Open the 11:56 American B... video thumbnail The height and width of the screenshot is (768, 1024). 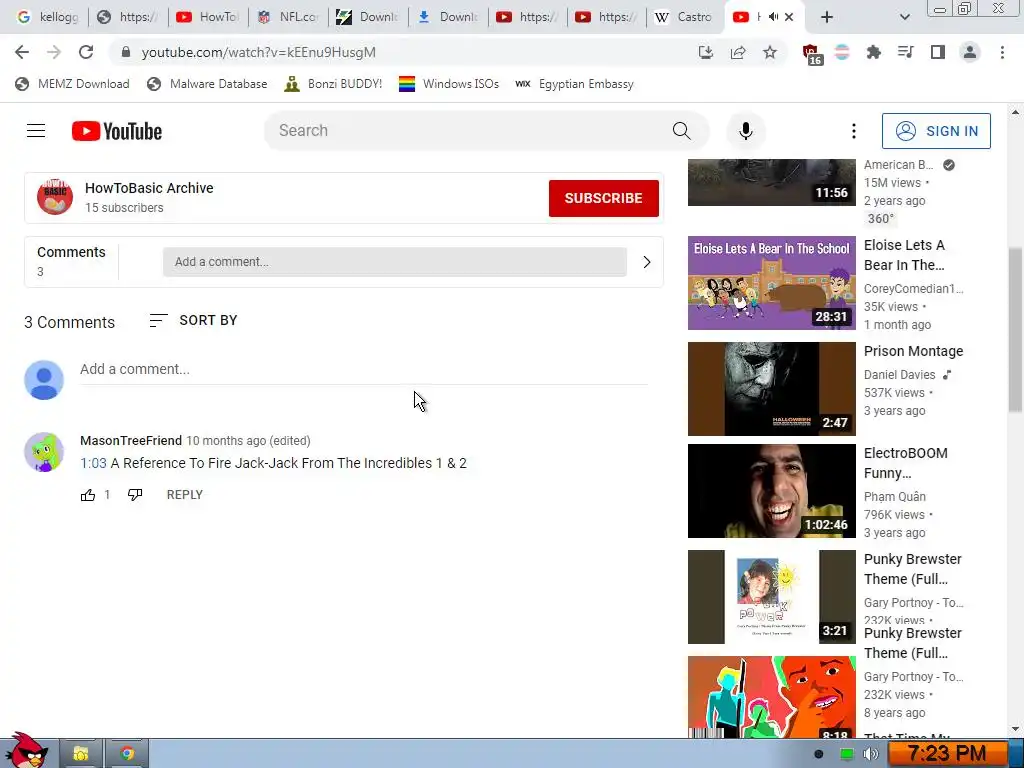click(771, 182)
